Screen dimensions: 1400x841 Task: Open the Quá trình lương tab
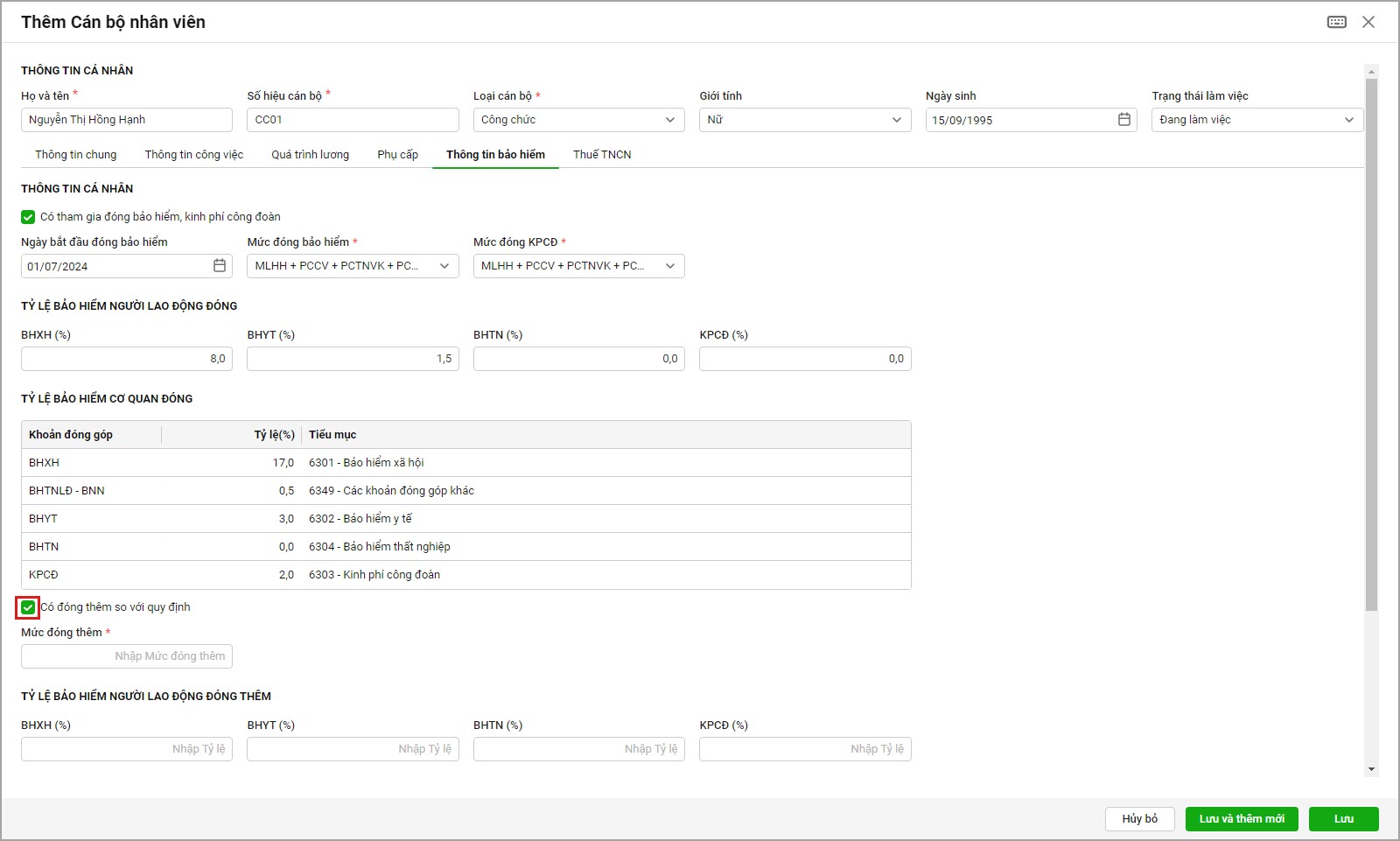click(x=310, y=155)
